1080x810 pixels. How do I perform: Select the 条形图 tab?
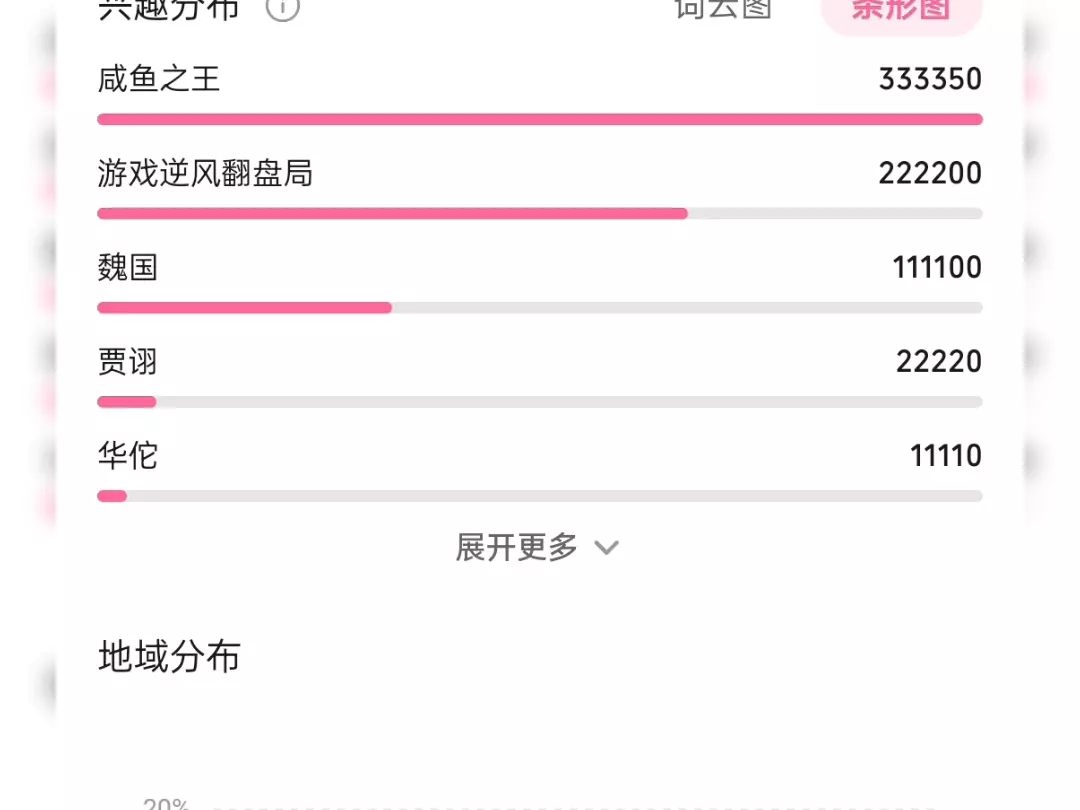point(901,11)
